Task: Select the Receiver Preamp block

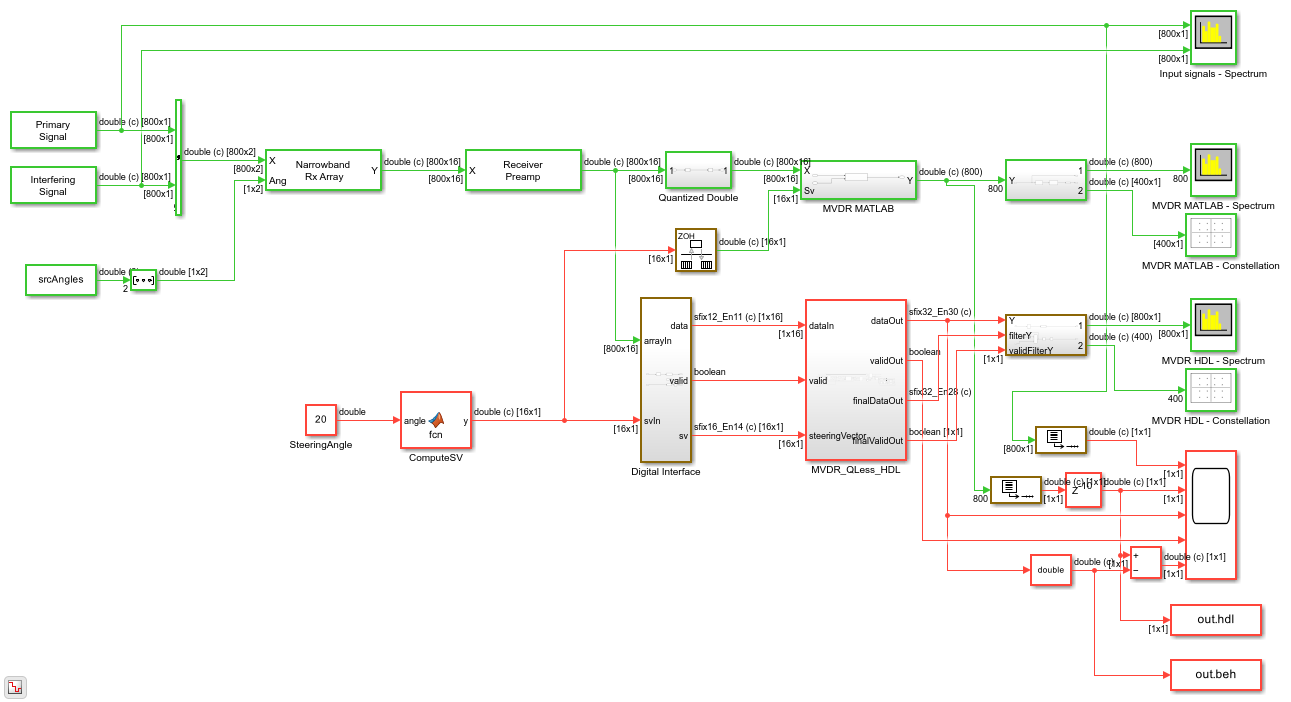Action: [523, 170]
